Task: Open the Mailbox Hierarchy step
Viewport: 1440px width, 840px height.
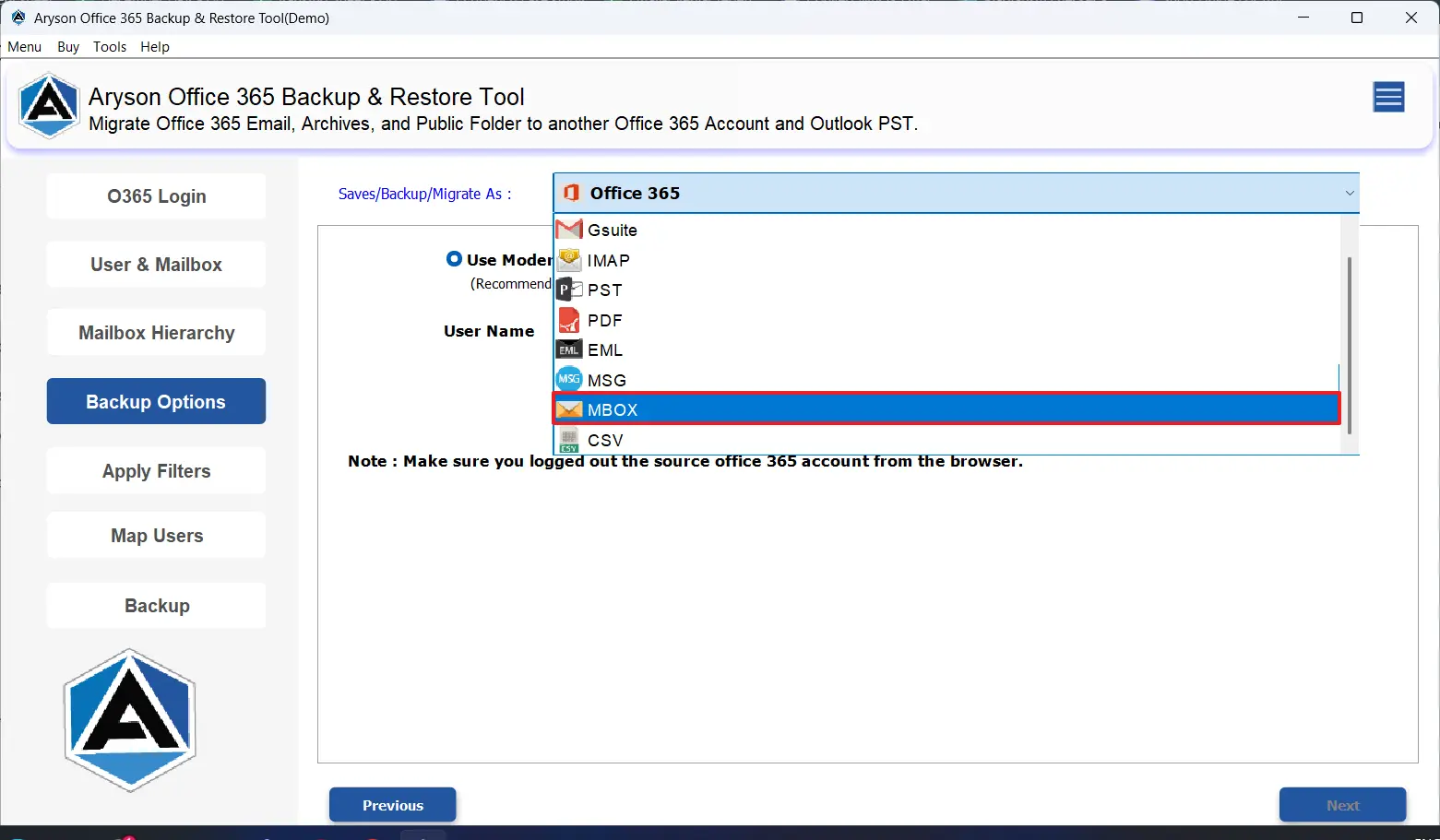Action: coord(156,333)
